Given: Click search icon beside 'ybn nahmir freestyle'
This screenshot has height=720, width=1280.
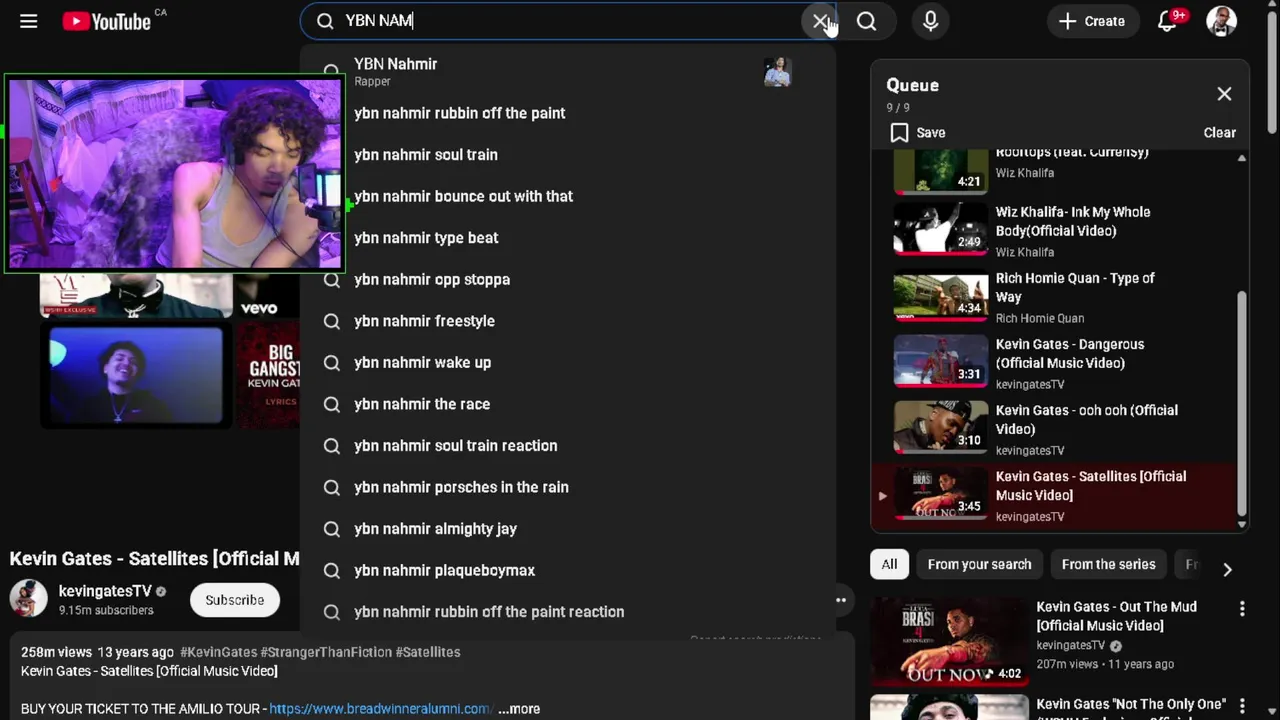Looking at the screenshot, I should coord(332,321).
